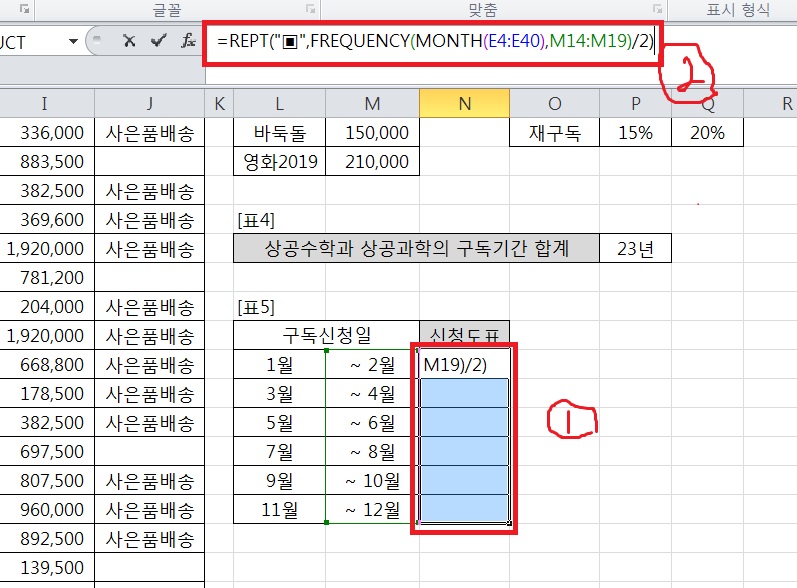This screenshot has width=797, height=588.
Task: Select the ~ 12월 cell
Action: pos(372,510)
